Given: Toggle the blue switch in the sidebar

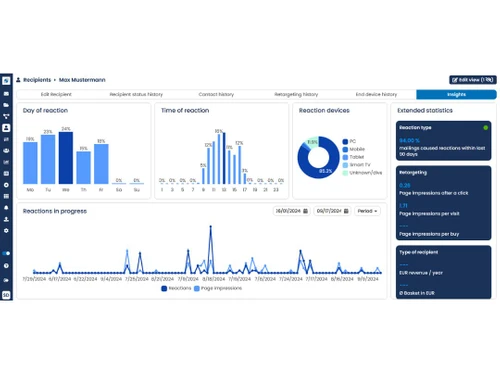Looking at the screenshot, I should tap(6, 253).
